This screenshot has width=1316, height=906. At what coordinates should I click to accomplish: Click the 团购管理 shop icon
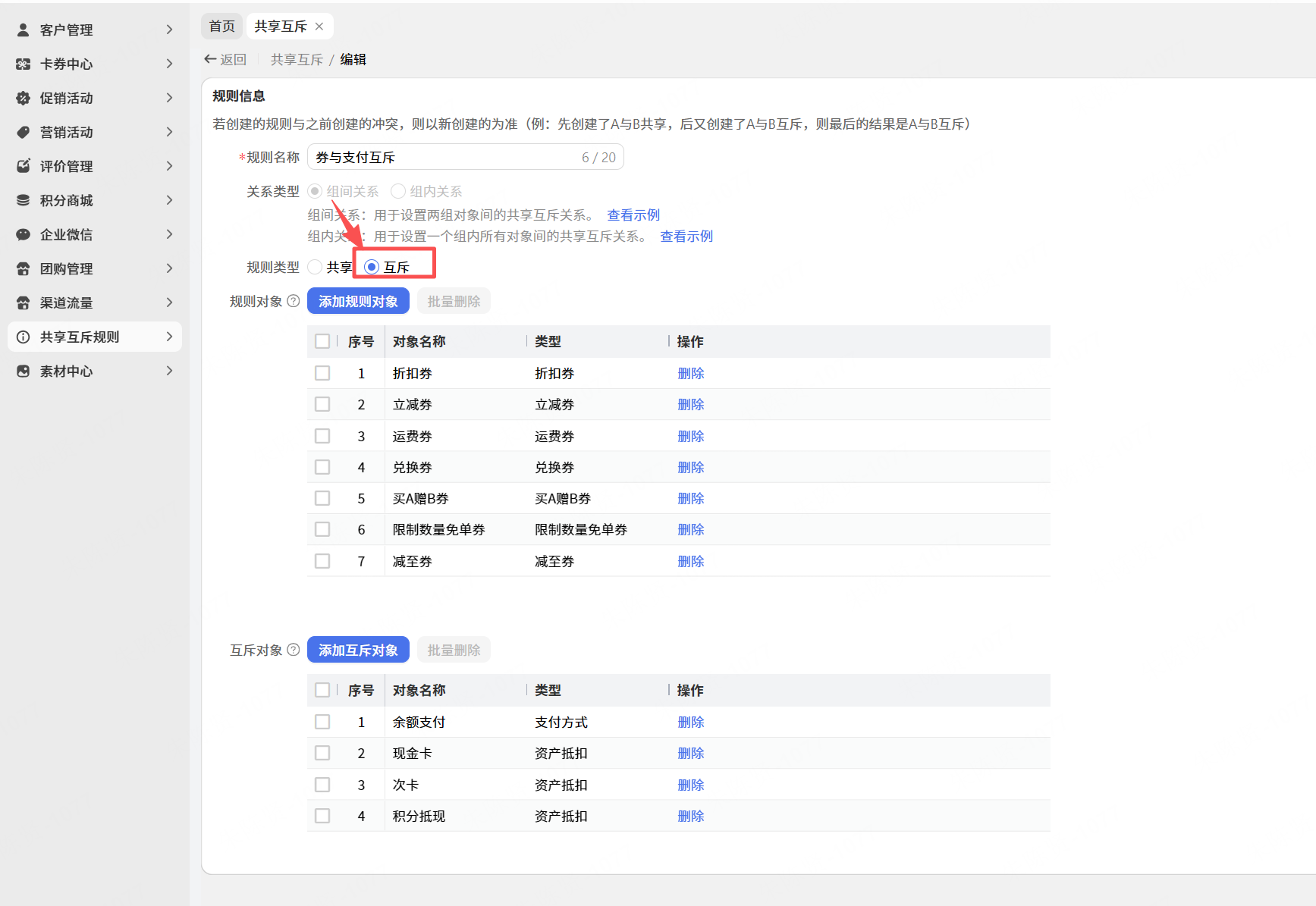pyautogui.click(x=24, y=268)
